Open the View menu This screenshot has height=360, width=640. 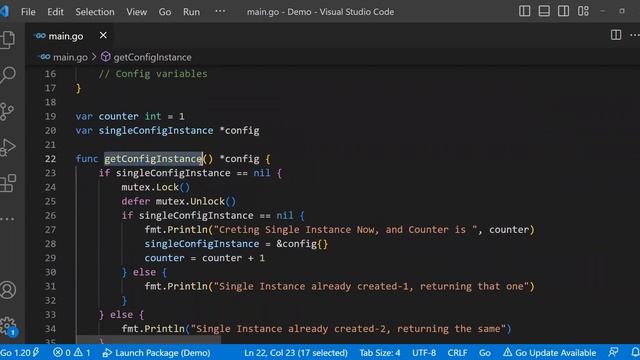click(x=136, y=12)
